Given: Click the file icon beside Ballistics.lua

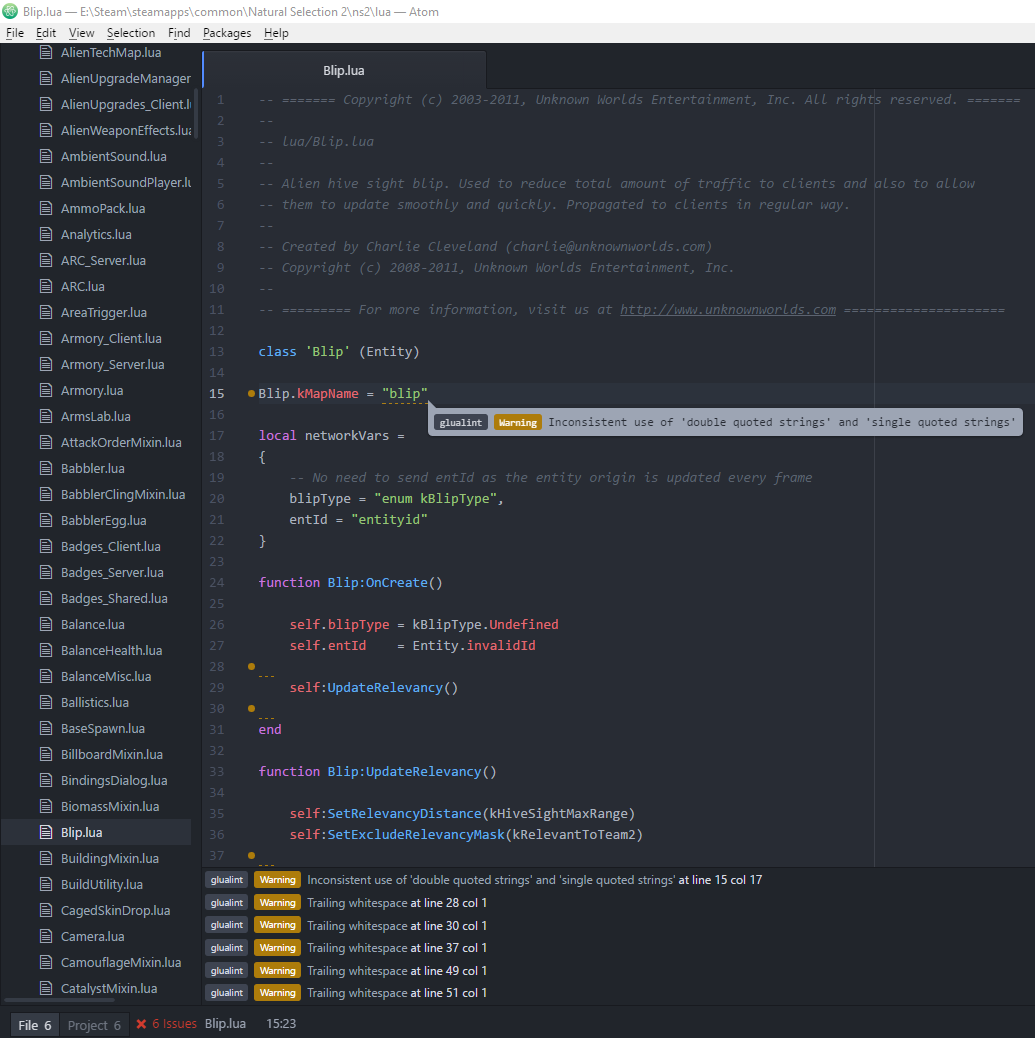Looking at the screenshot, I should 46,702.
